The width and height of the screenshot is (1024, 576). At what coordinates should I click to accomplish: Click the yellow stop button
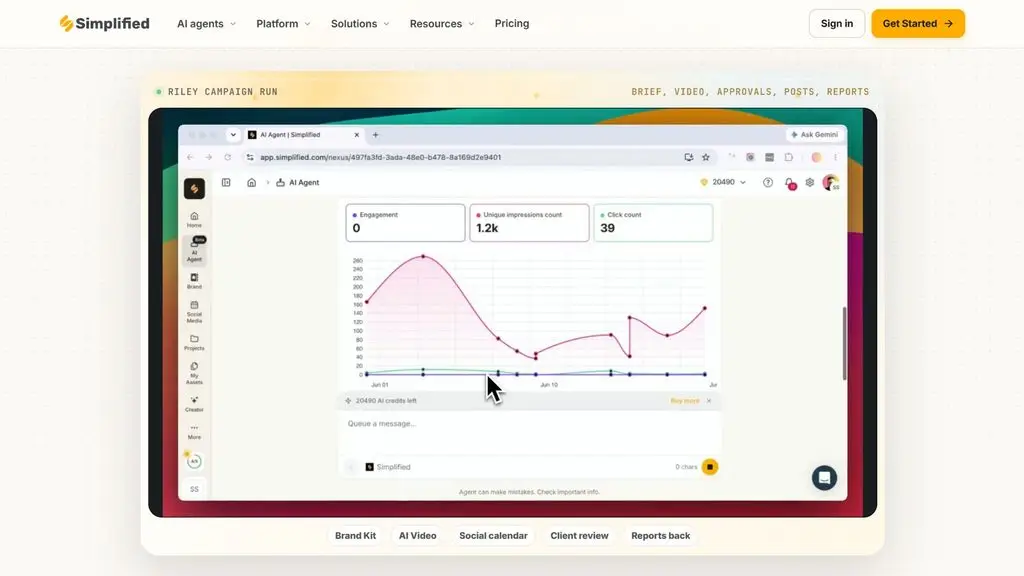(x=710, y=467)
